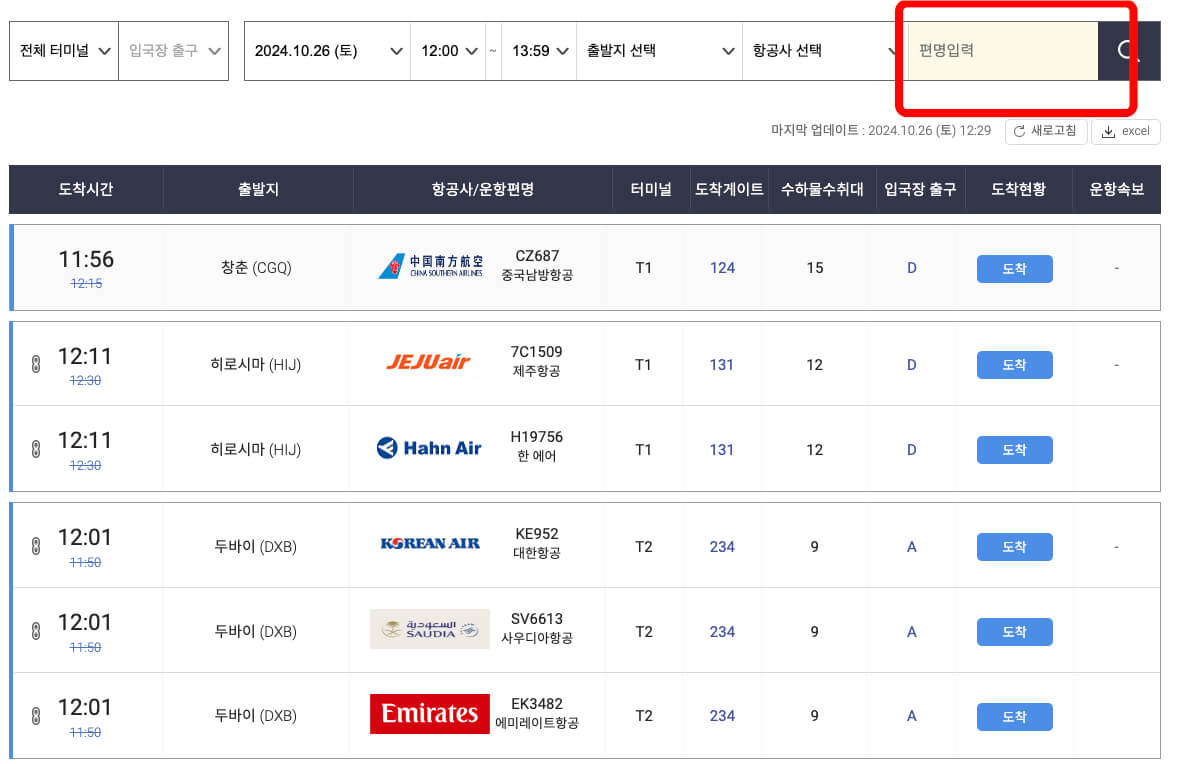Screen dimensions: 1180x764
Task: Click exit D link in 7C1509 row
Action: (911, 365)
